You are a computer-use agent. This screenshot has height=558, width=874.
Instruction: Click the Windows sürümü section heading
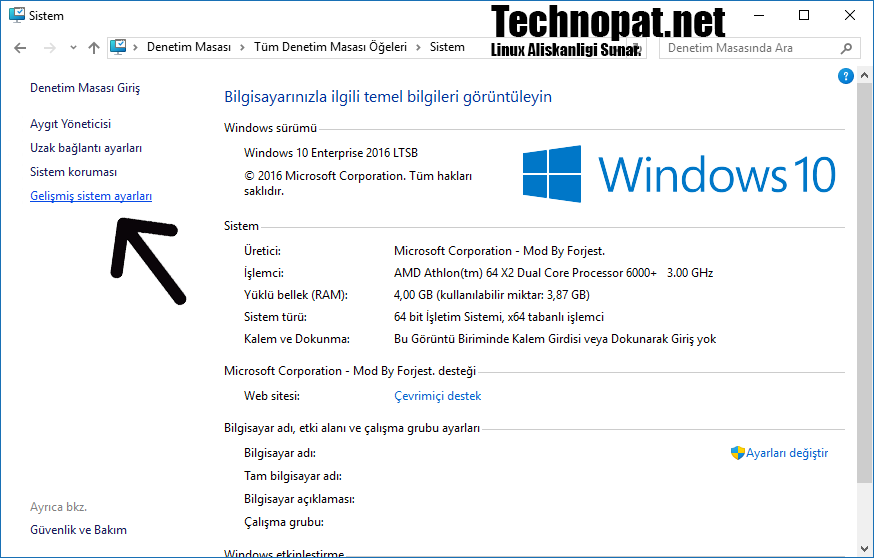[x=270, y=128]
